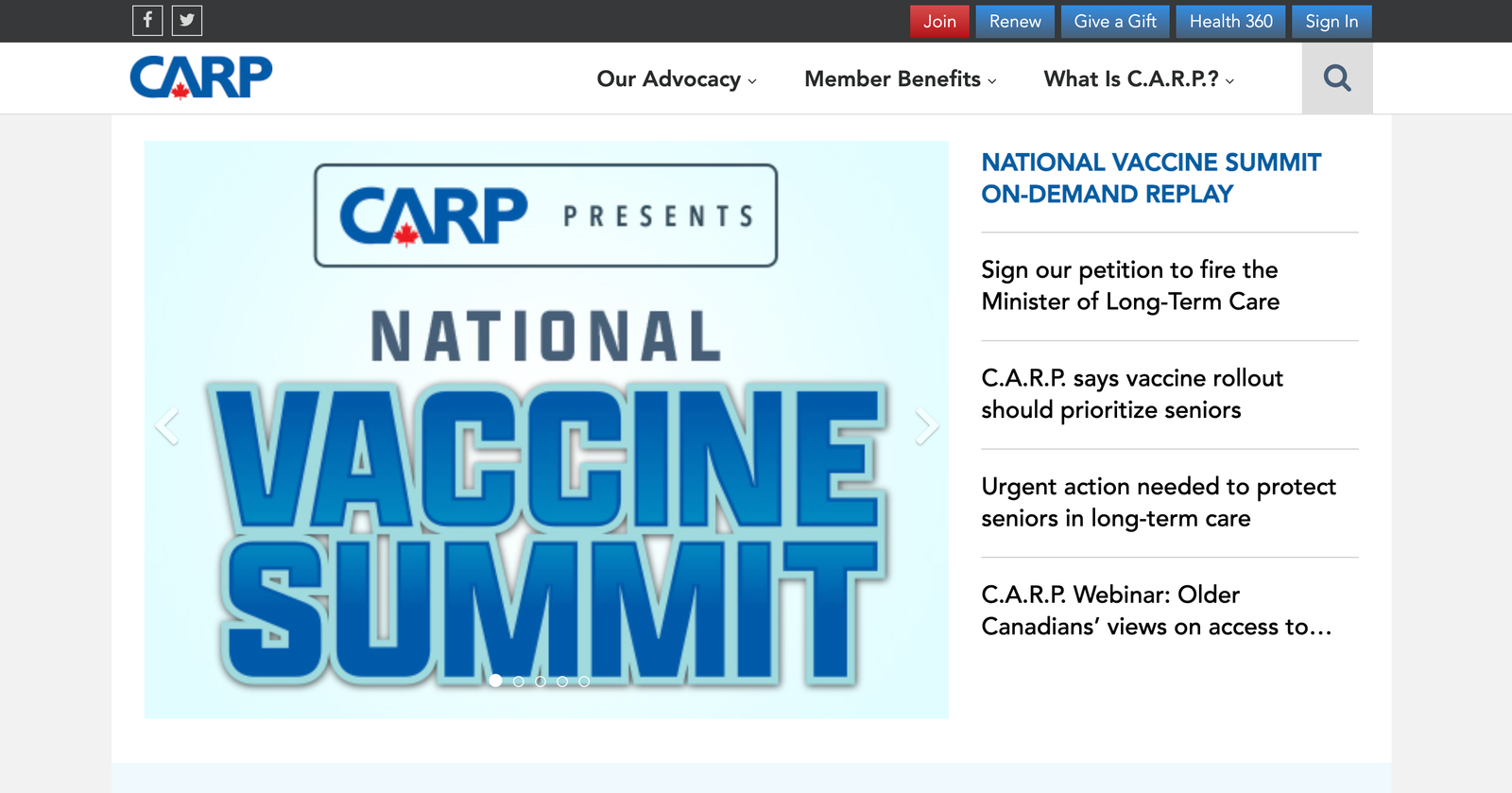Click the National Vaccine Summit banner image
The width and height of the screenshot is (1512, 793).
pos(546,473)
